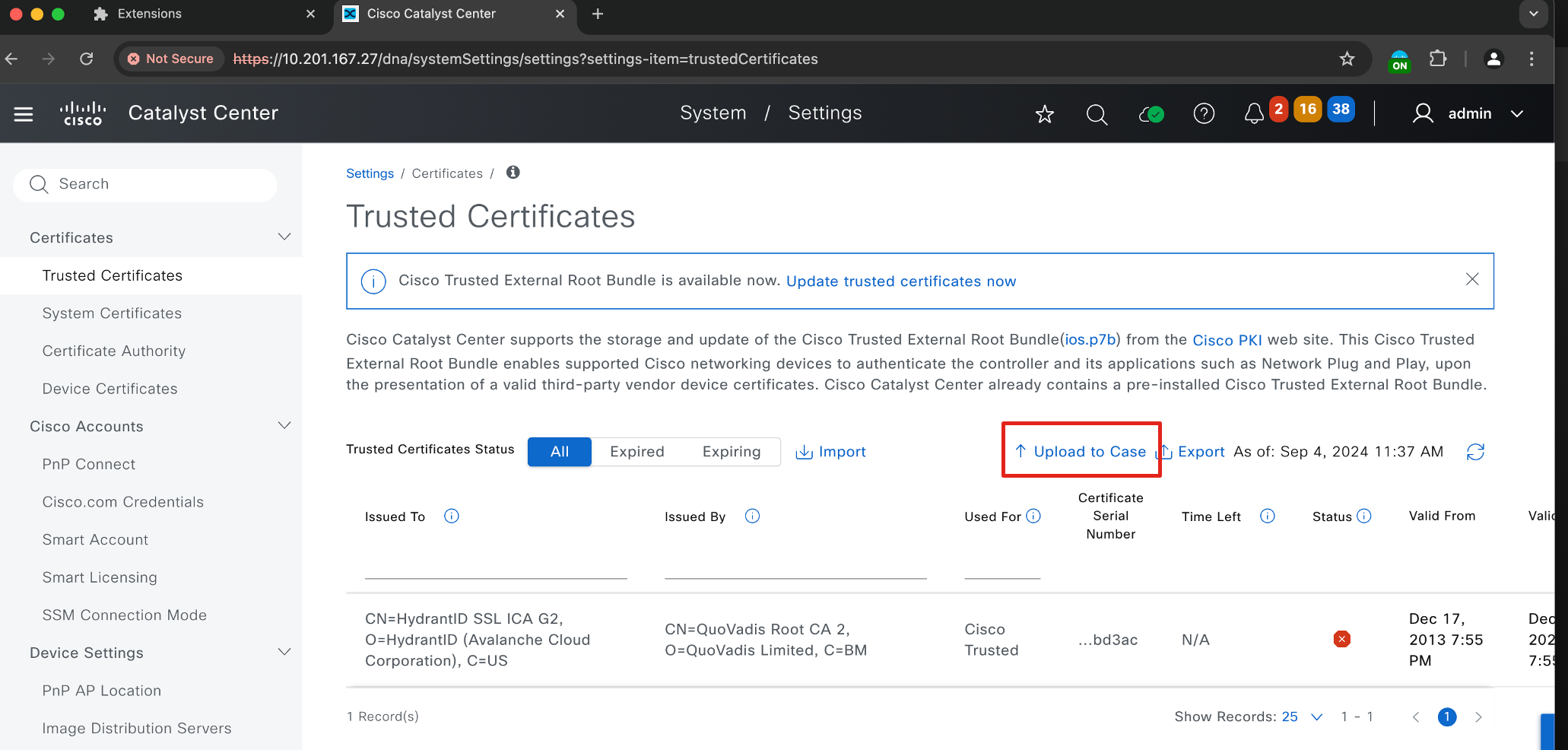Reload the page with browser refresh button
Viewport: 1568px width, 750px height.
click(87, 59)
